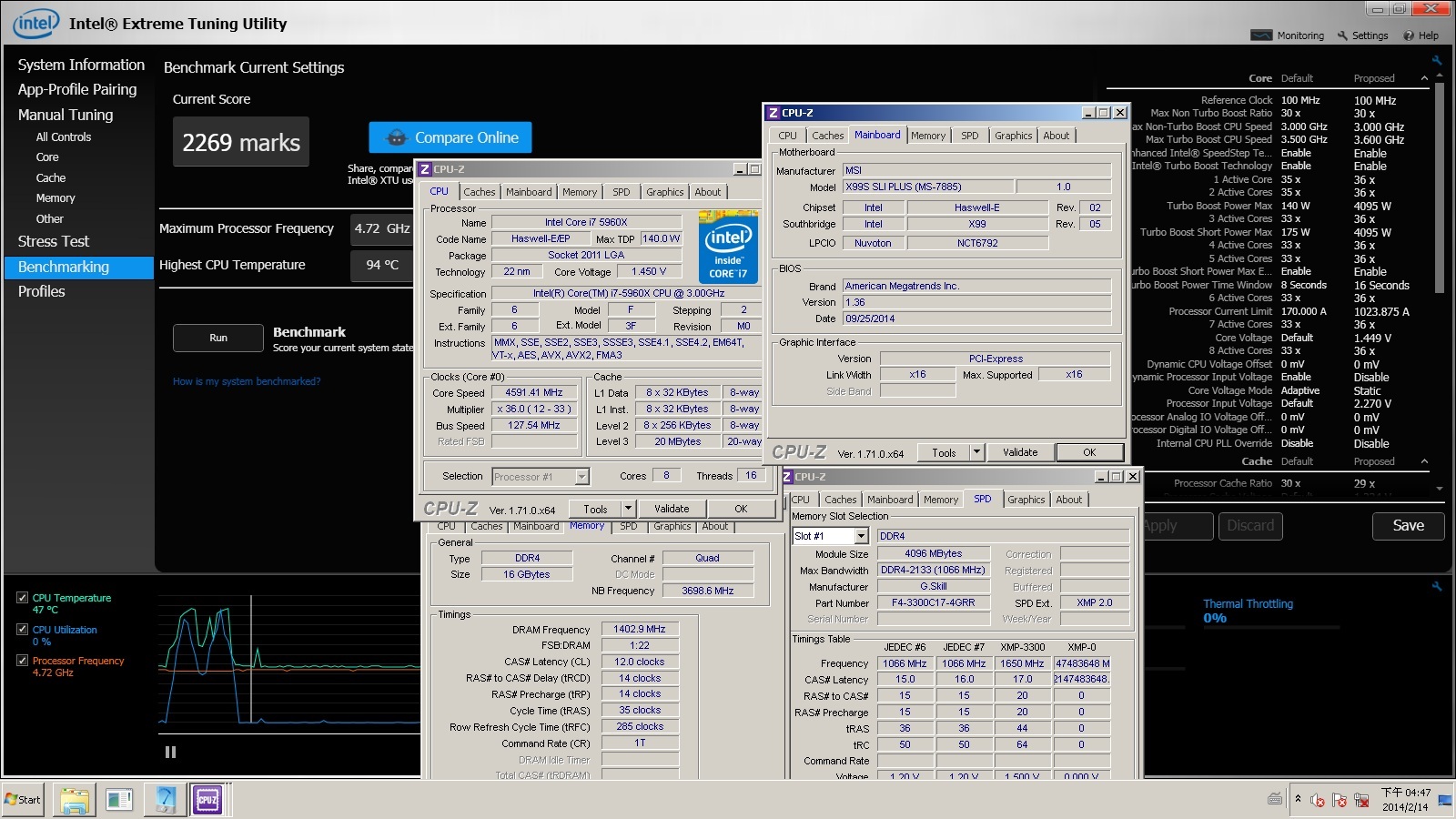Go to the Stress Test section
Image resolution: width=1456 pixels, height=819 pixels.
point(54,241)
